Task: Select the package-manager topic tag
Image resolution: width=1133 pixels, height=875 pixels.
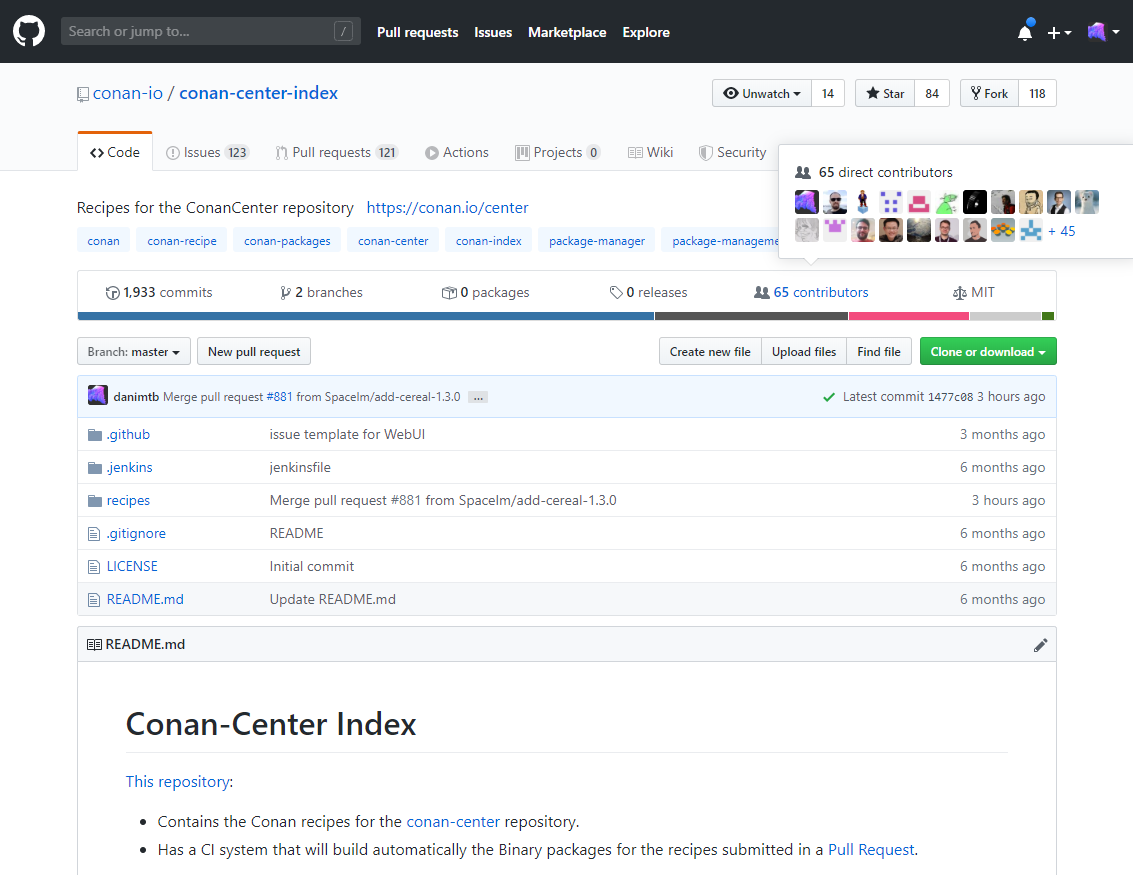Action: click(597, 241)
